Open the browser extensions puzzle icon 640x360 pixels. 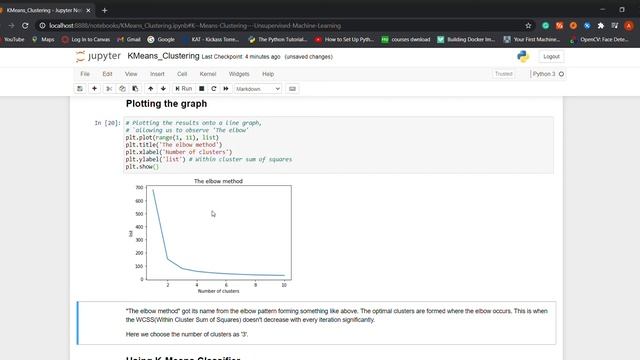(x=601, y=25)
